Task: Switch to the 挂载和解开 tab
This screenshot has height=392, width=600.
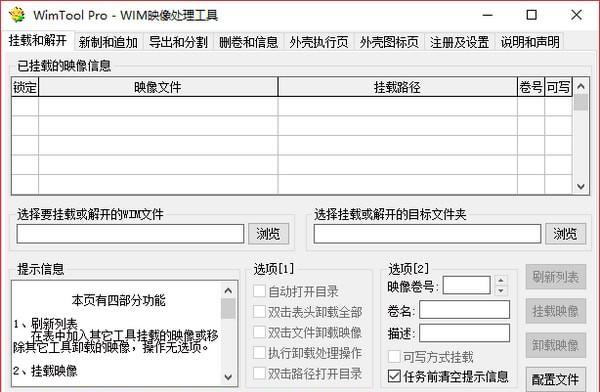Action: pos(38,41)
